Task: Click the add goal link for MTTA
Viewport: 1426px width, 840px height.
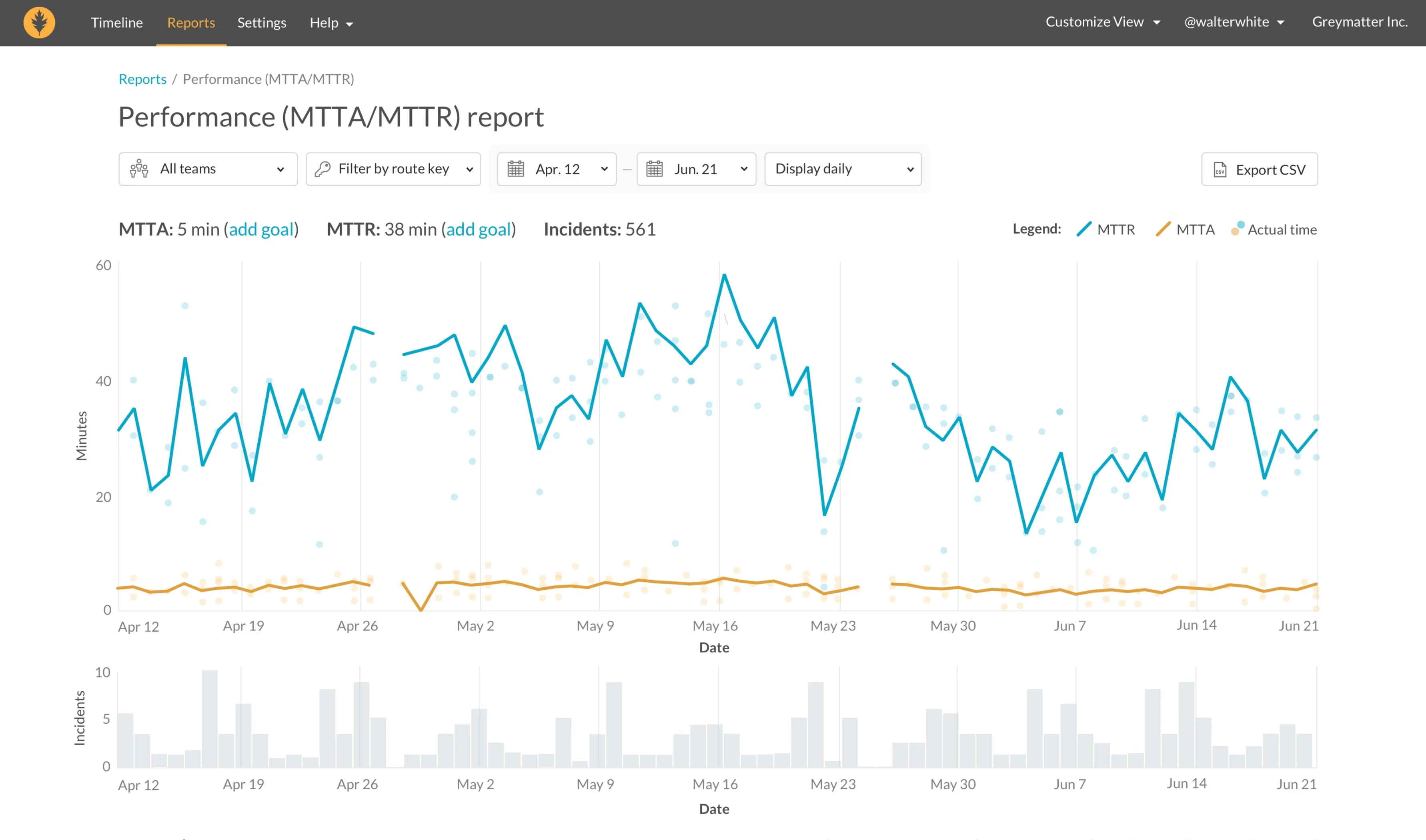Action: point(261,229)
